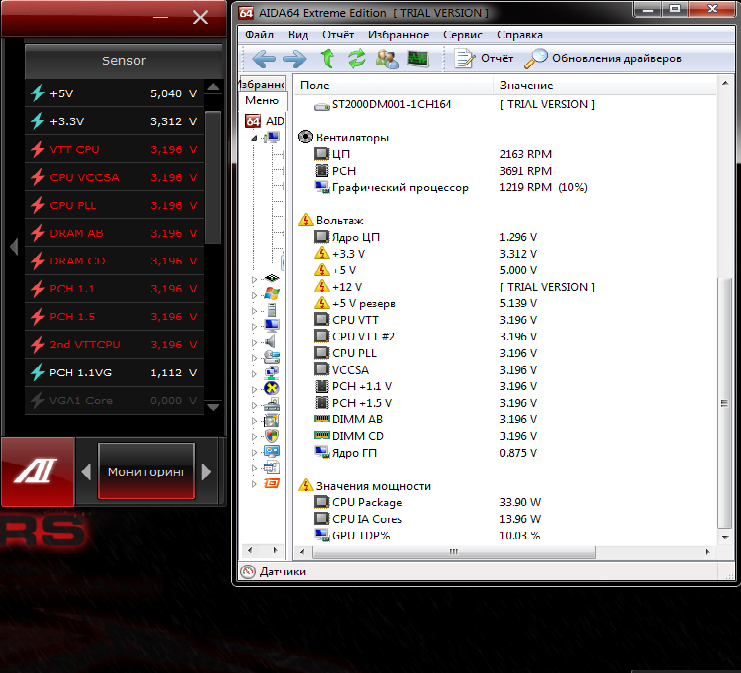Select the PCH 1.1VG sensor row

pos(114,372)
